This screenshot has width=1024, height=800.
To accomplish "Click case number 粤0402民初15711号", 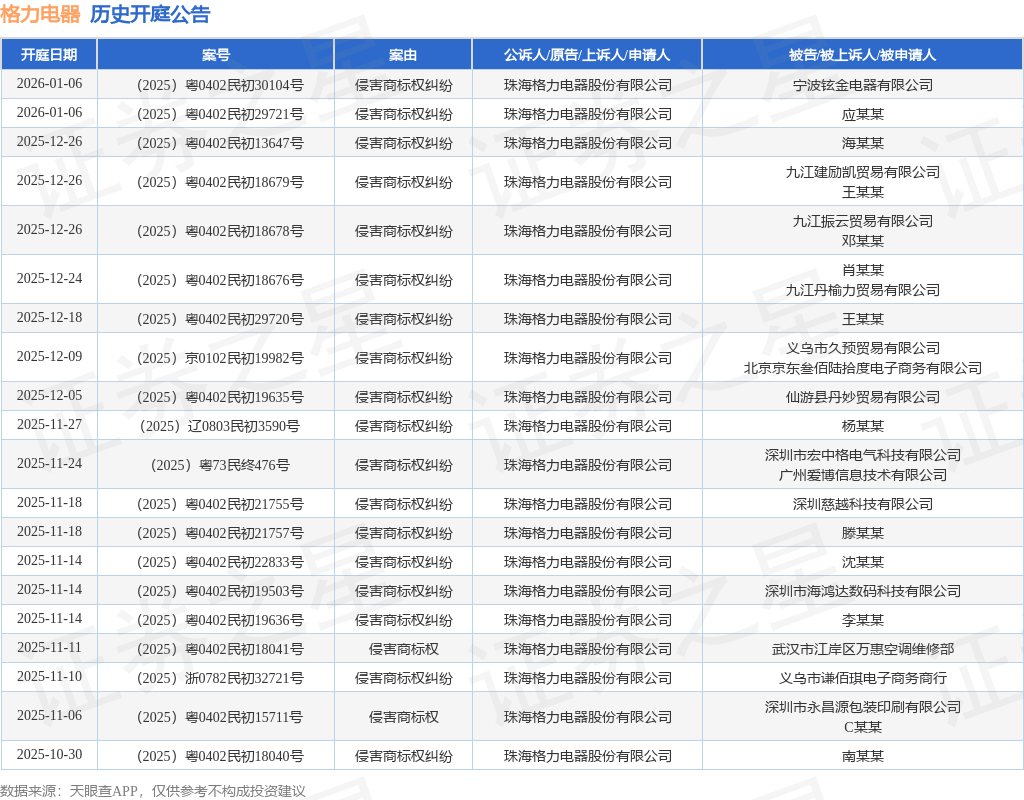I will 244,717.
